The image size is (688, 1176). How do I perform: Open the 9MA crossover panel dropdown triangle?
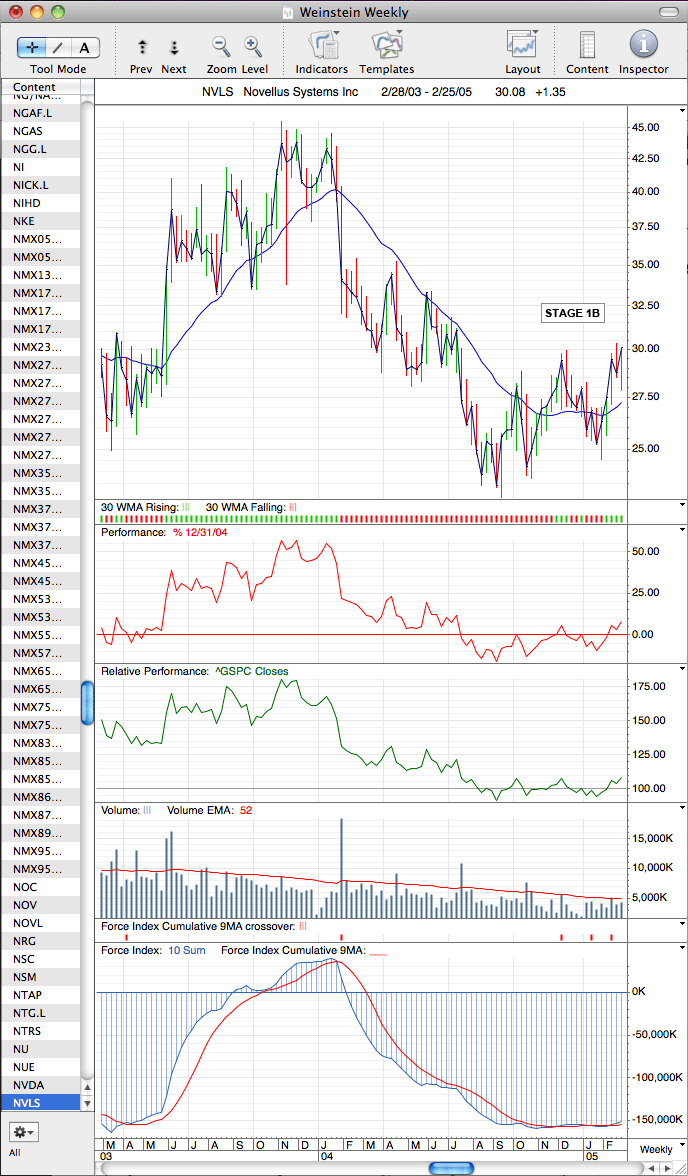coord(682,924)
